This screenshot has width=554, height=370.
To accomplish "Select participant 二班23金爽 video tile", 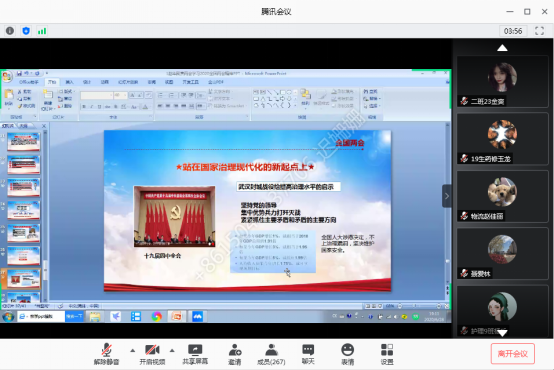I will tap(502, 82).
